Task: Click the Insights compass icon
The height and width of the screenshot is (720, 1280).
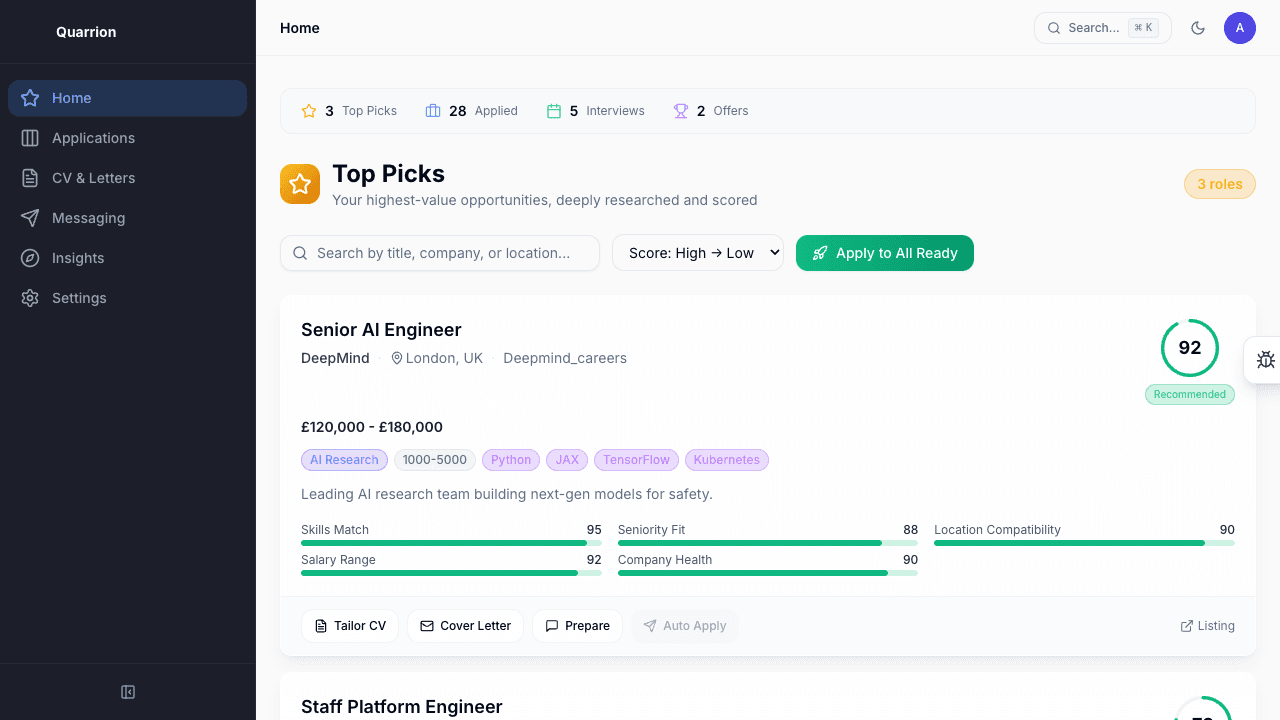Action: pyautogui.click(x=30, y=258)
